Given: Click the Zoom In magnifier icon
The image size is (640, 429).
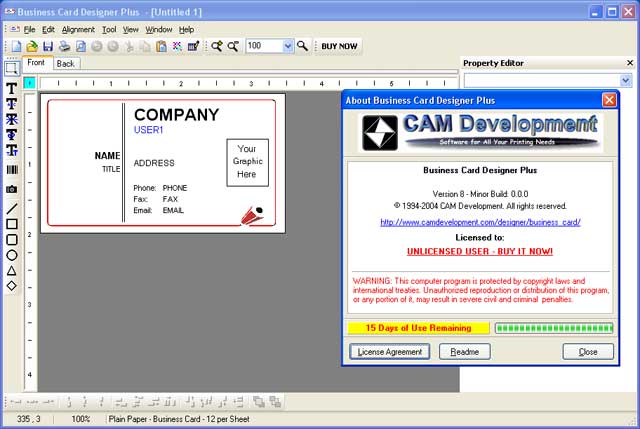Looking at the screenshot, I should click(x=216, y=46).
